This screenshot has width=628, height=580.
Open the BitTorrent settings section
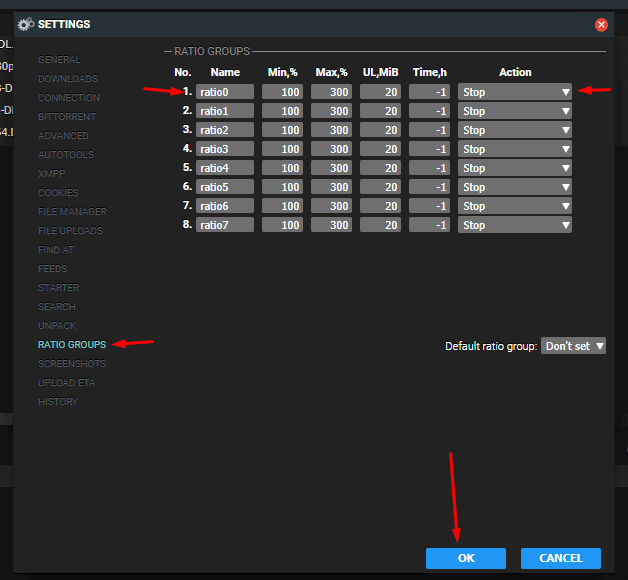pos(66,117)
